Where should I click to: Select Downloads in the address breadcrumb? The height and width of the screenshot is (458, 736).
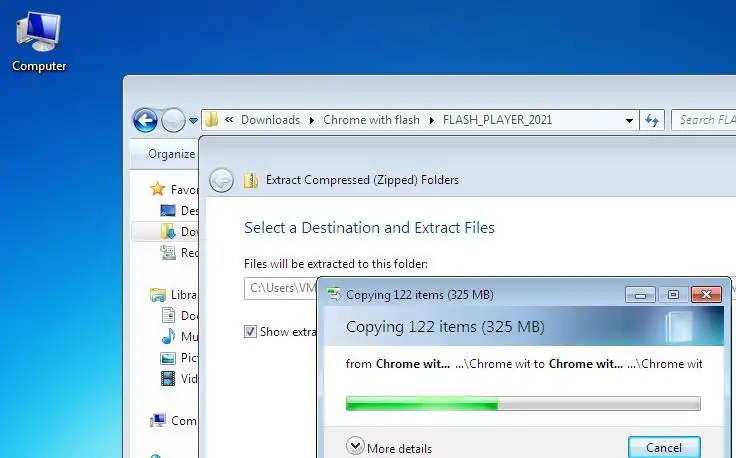pos(270,120)
